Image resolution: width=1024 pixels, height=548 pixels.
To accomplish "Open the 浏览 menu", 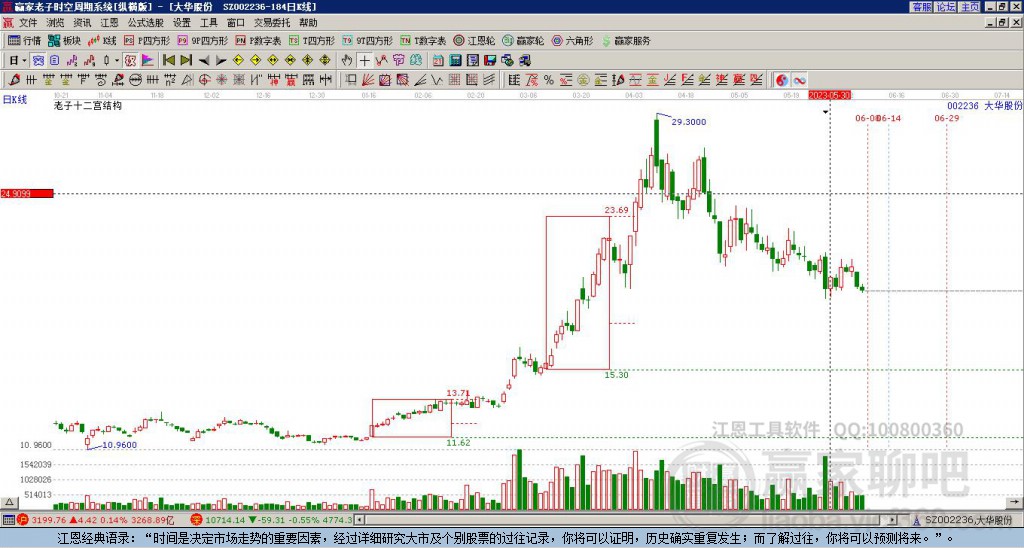I will [56, 23].
